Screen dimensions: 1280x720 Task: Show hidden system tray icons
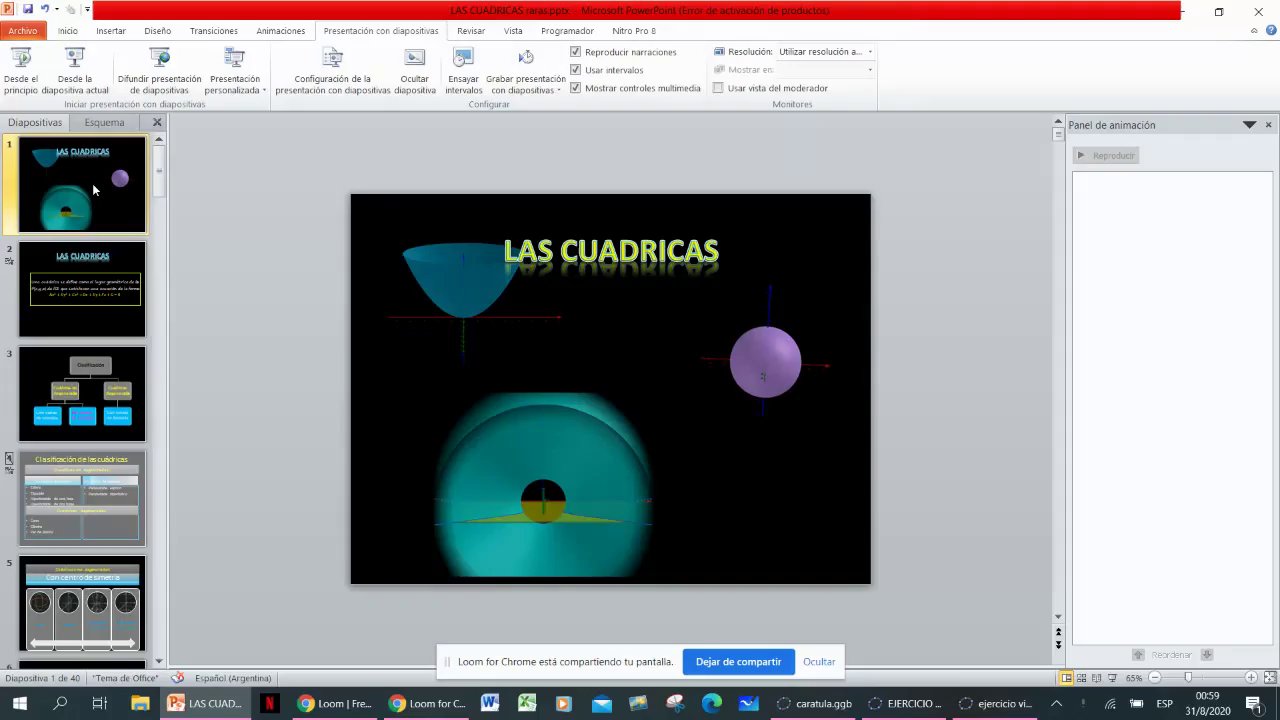point(1056,703)
